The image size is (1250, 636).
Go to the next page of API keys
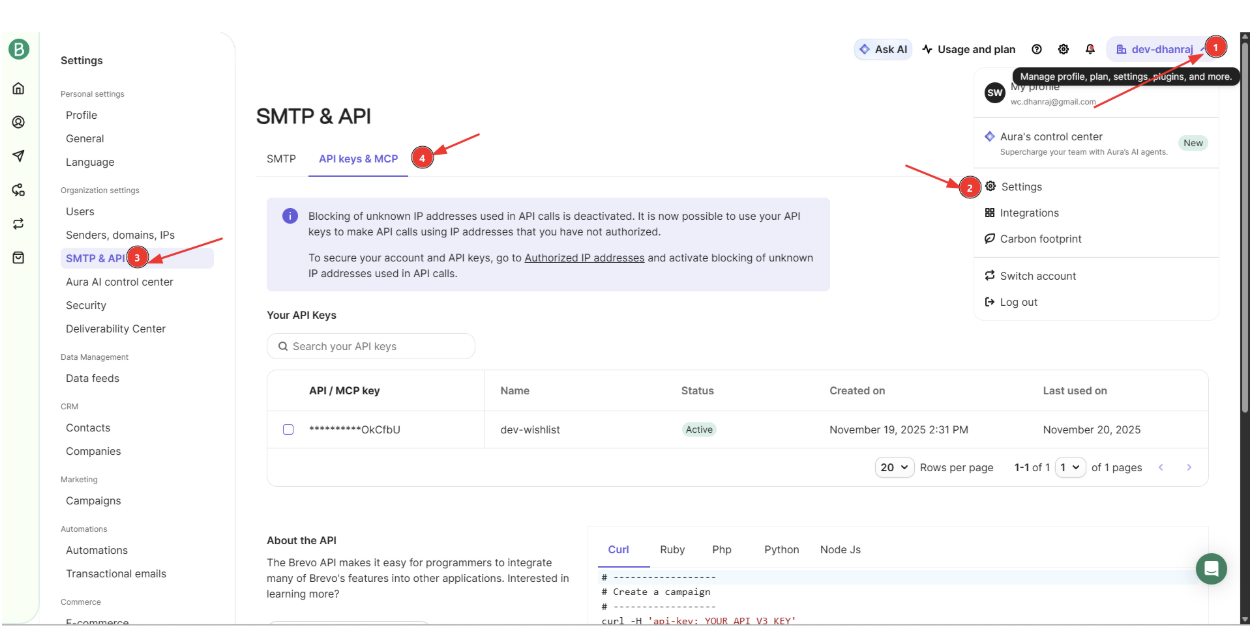[1189, 467]
